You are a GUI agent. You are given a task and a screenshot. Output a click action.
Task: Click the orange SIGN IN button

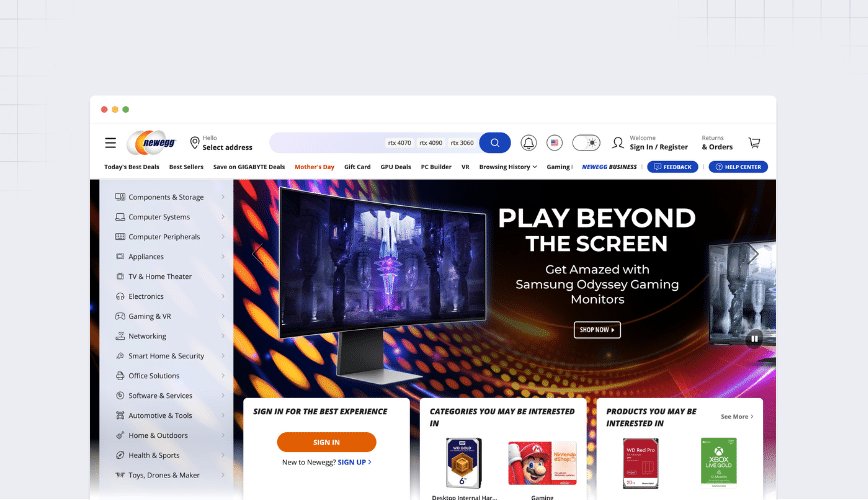click(326, 442)
